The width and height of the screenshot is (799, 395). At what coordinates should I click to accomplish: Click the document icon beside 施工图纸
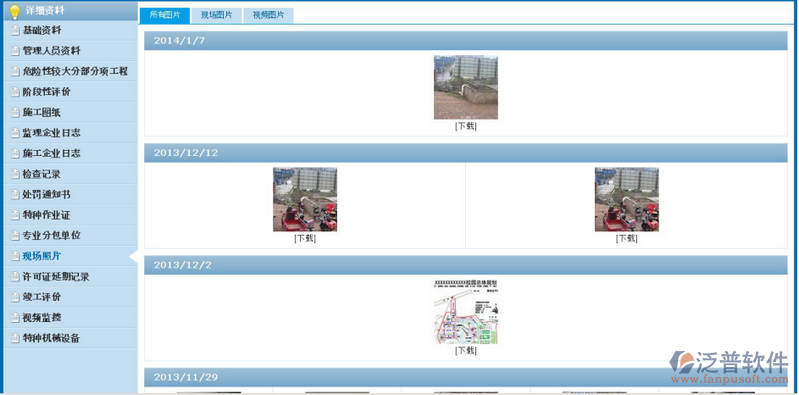click(15, 113)
